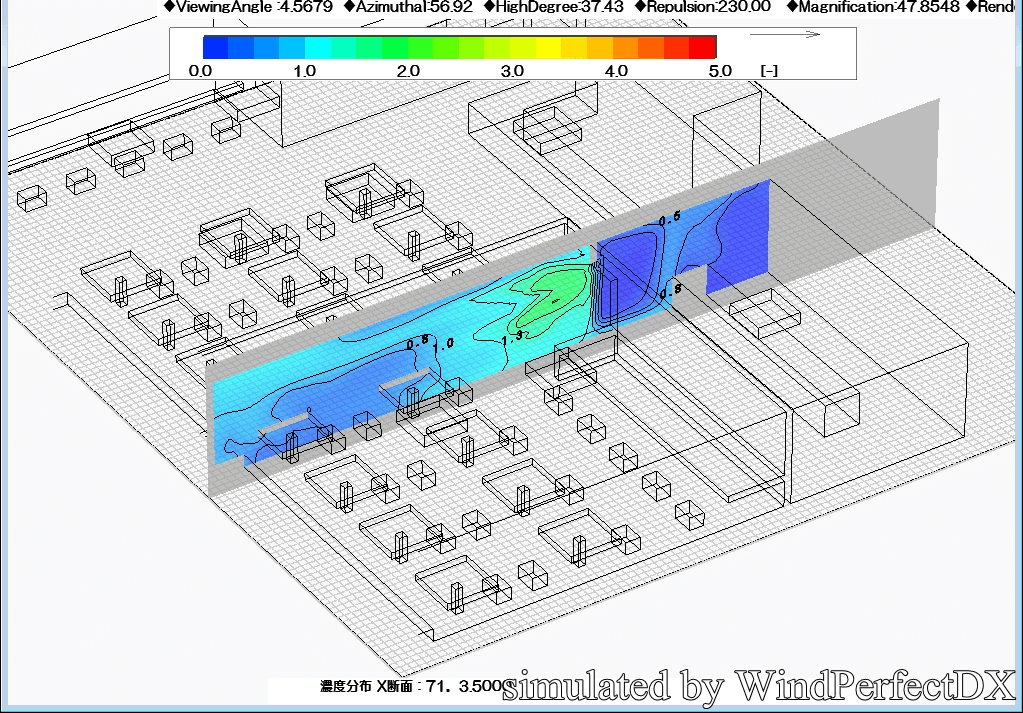Select the dark blue swatch at legend start

coord(215,47)
